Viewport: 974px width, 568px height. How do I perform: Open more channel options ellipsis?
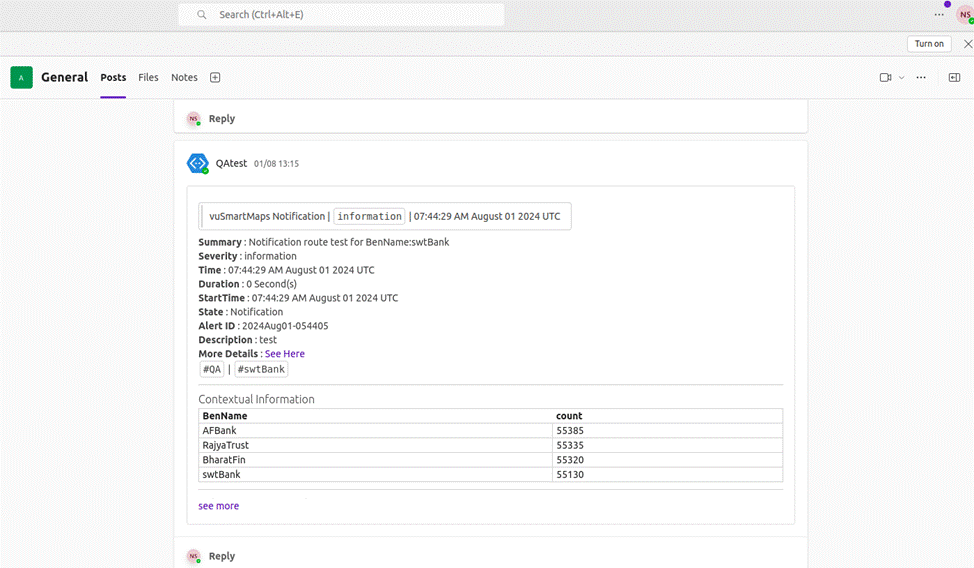[x=921, y=77]
